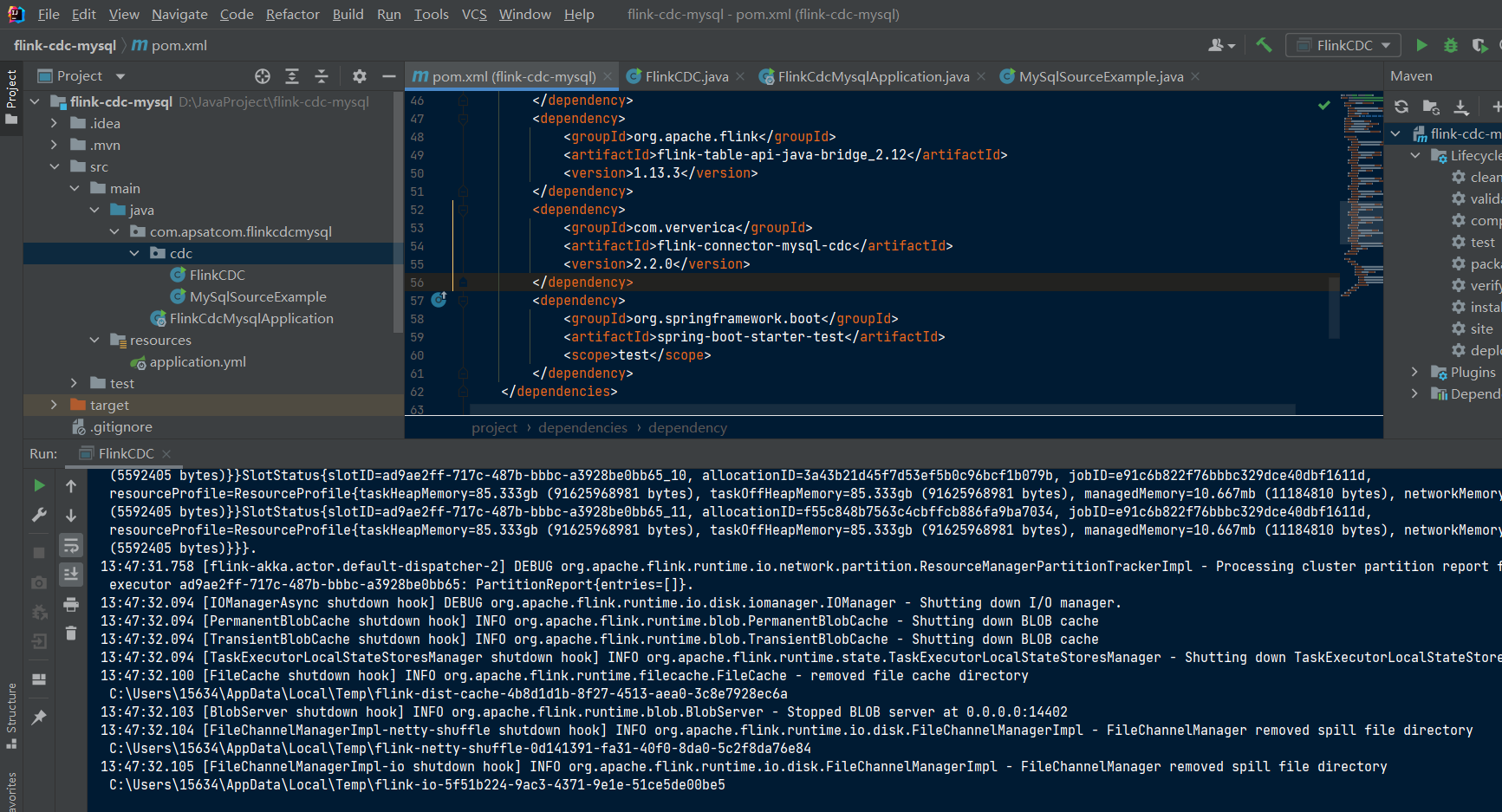Collapse the cdc package
This screenshot has width=1502, height=812.
(134, 253)
